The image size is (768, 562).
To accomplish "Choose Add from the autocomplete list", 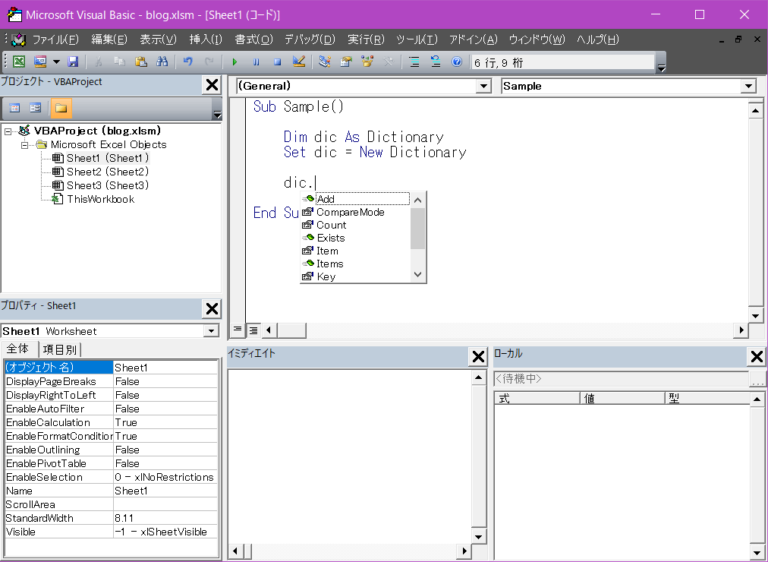I will pos(356,199).
